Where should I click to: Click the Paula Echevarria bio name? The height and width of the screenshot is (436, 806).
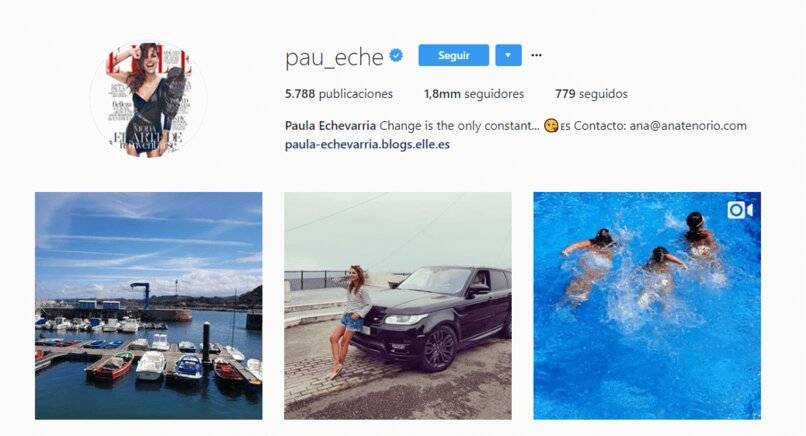point(331,126)
